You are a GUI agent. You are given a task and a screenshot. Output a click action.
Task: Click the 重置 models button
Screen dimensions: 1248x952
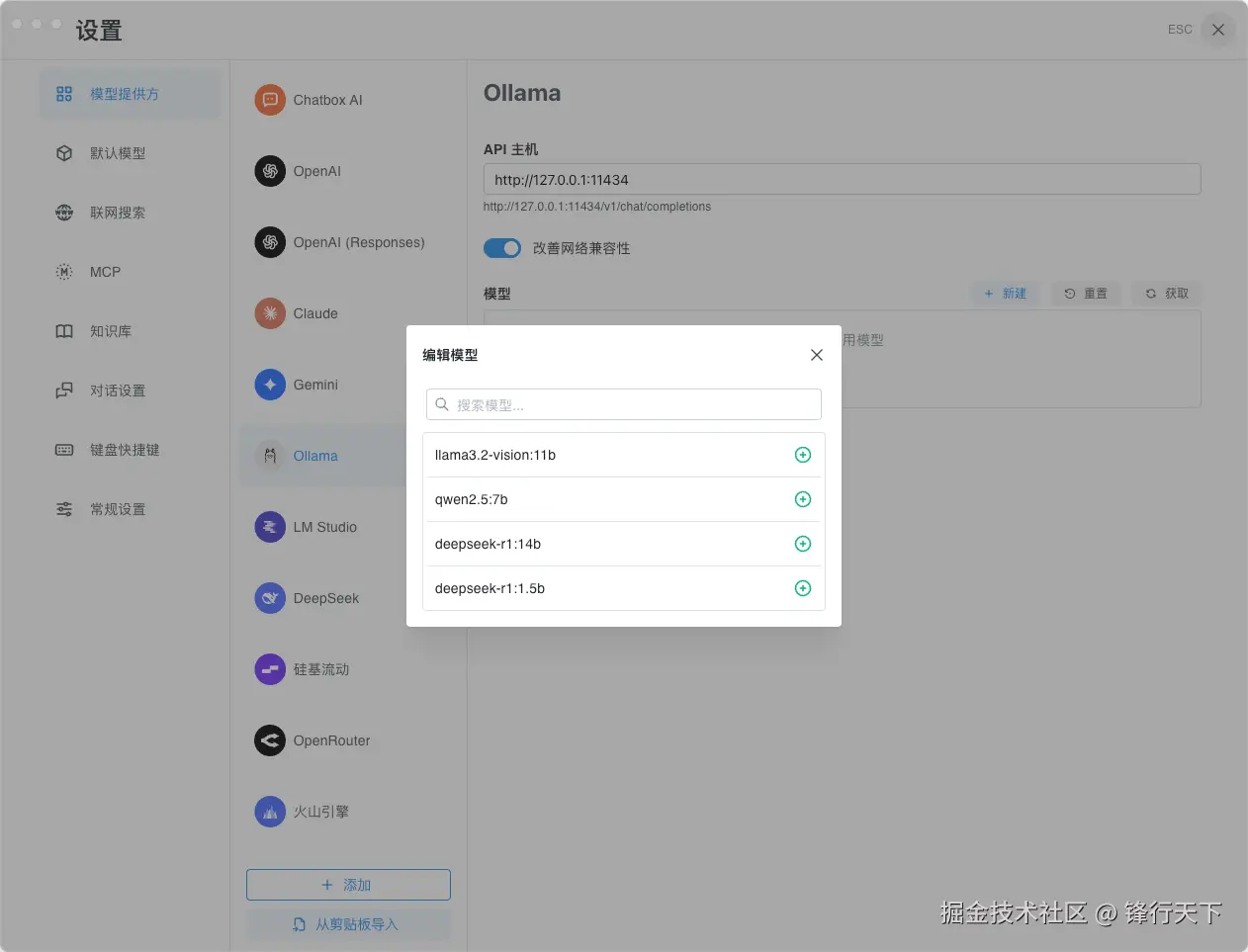coord(1086,294)
